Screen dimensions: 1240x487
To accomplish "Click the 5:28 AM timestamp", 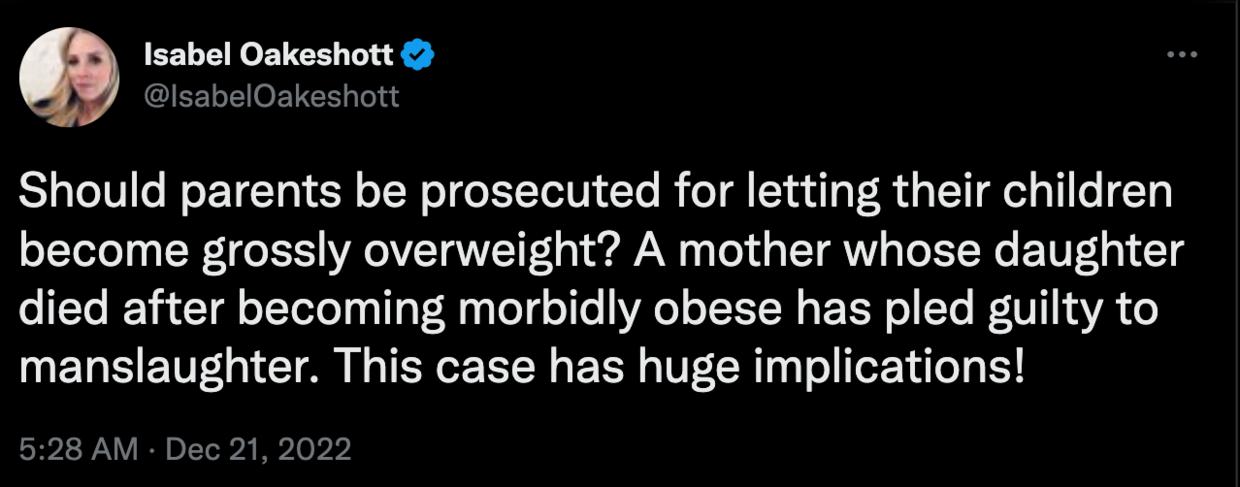I will click(78, 449).
